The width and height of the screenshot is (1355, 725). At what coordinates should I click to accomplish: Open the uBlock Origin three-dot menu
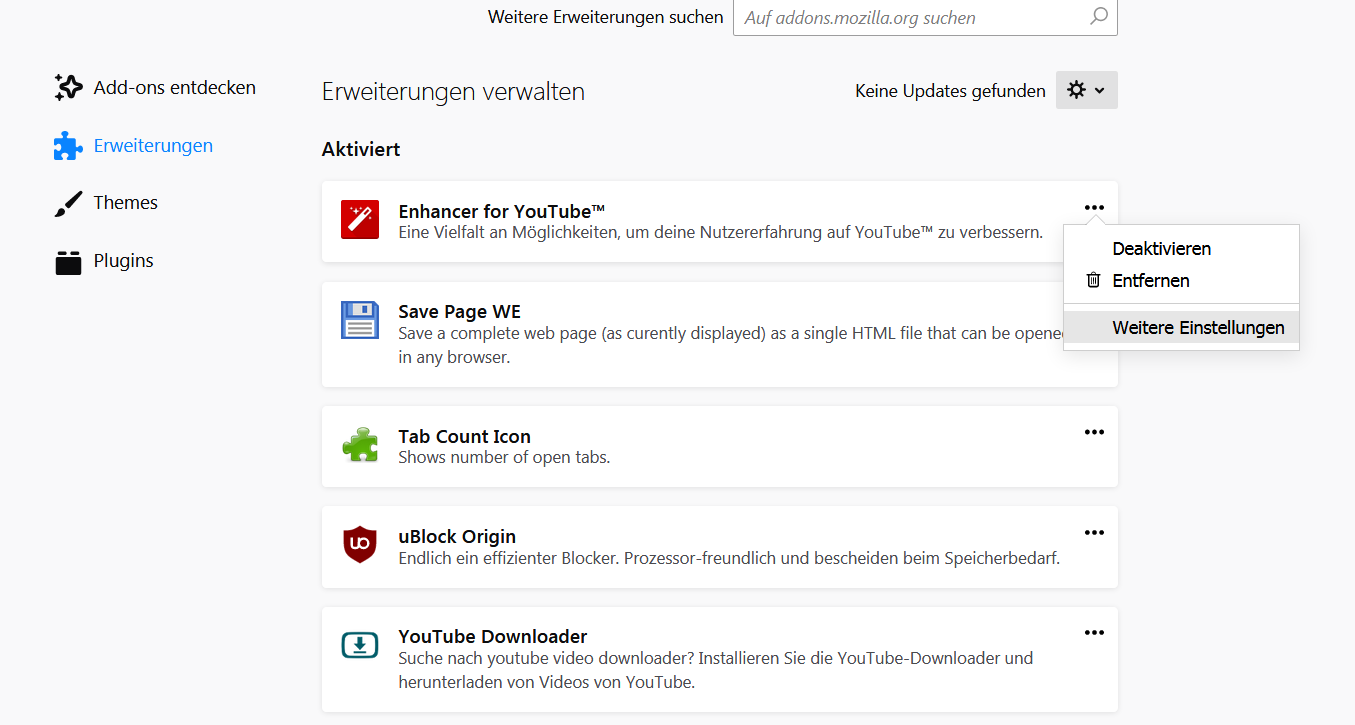1094,532
